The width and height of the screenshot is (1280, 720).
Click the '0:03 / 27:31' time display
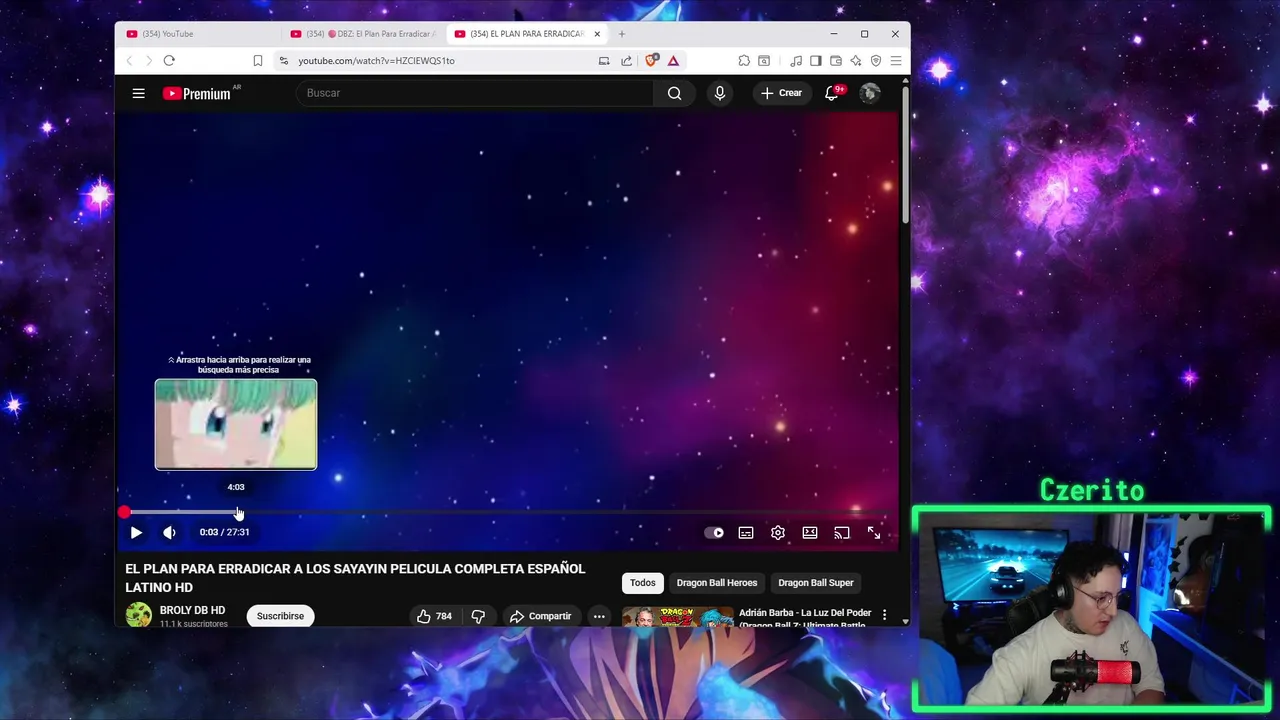(x=224, y=533)
